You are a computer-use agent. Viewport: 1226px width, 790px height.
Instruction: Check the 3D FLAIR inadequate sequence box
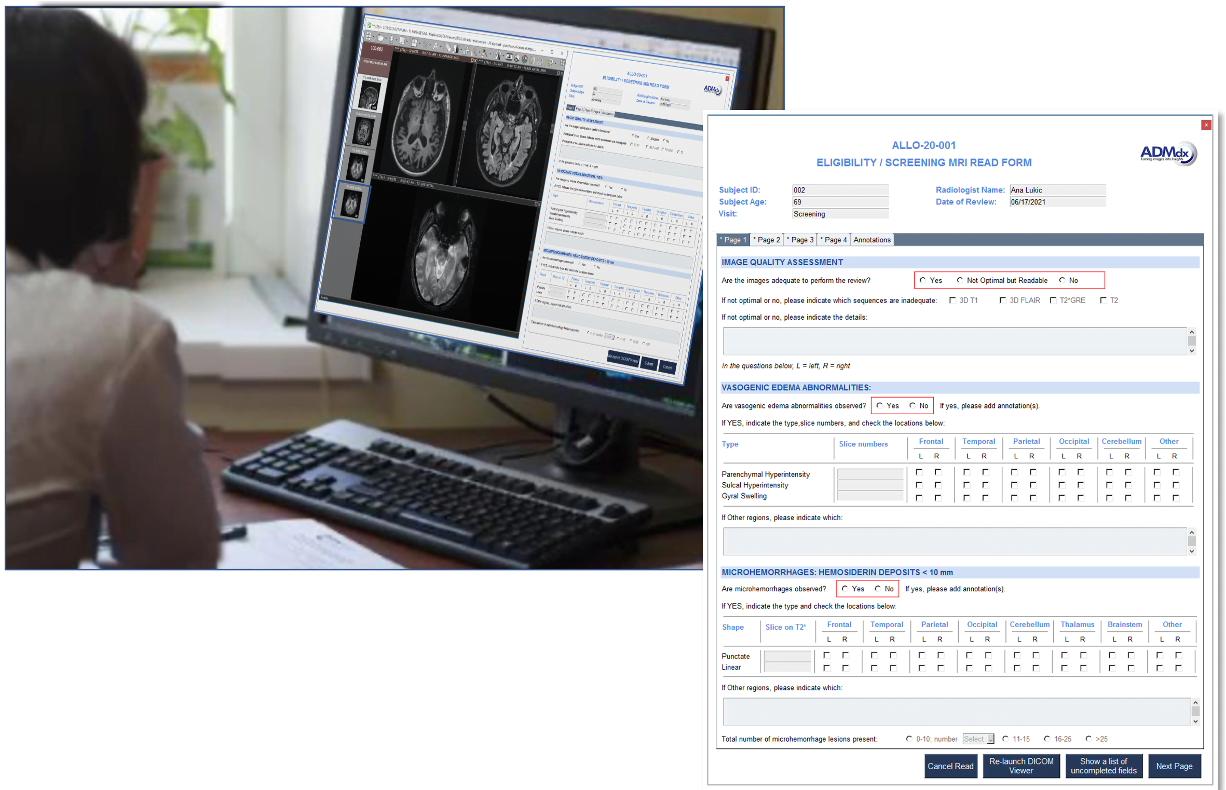[1003, 301]
